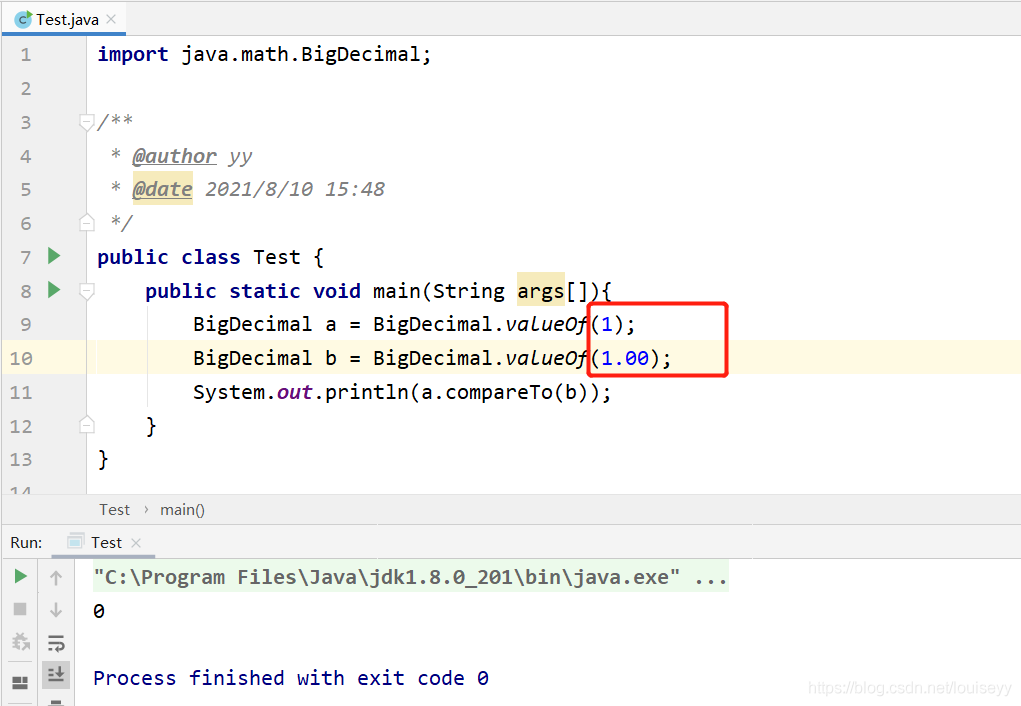This screenshot has width=1021, height=706.
Task: Click the Down Stack Trace arrow in the Run panel
Action: click(x=56, y=610)
